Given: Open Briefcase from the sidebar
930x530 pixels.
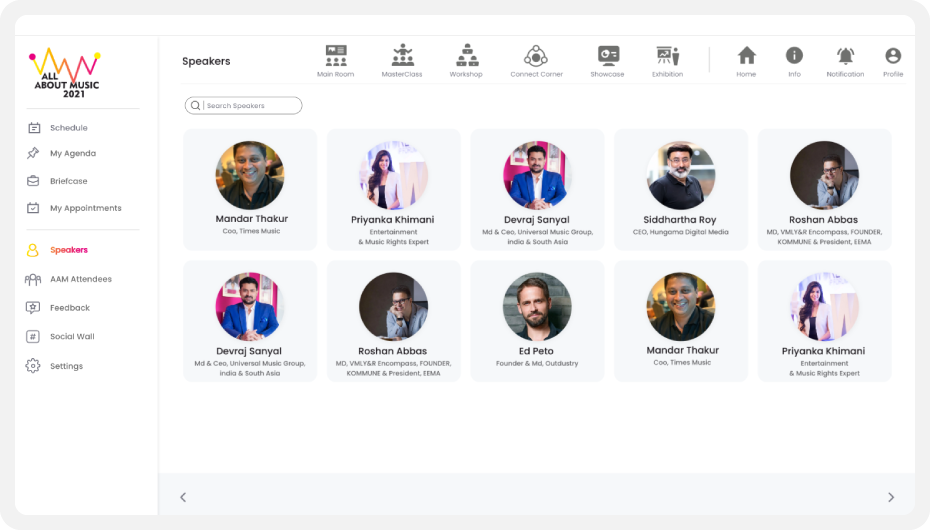Looking at the screenshot, I should [68, 181].
